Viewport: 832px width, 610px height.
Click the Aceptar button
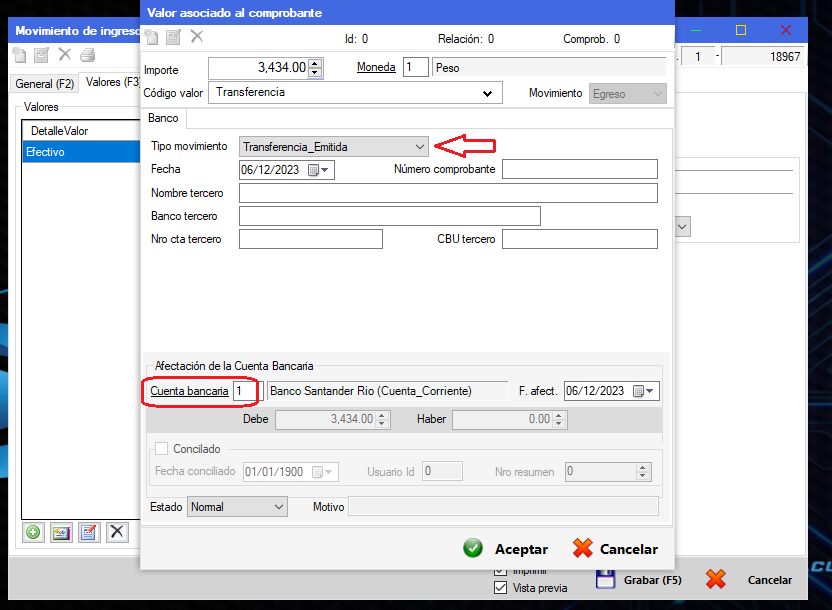point(506,549)
